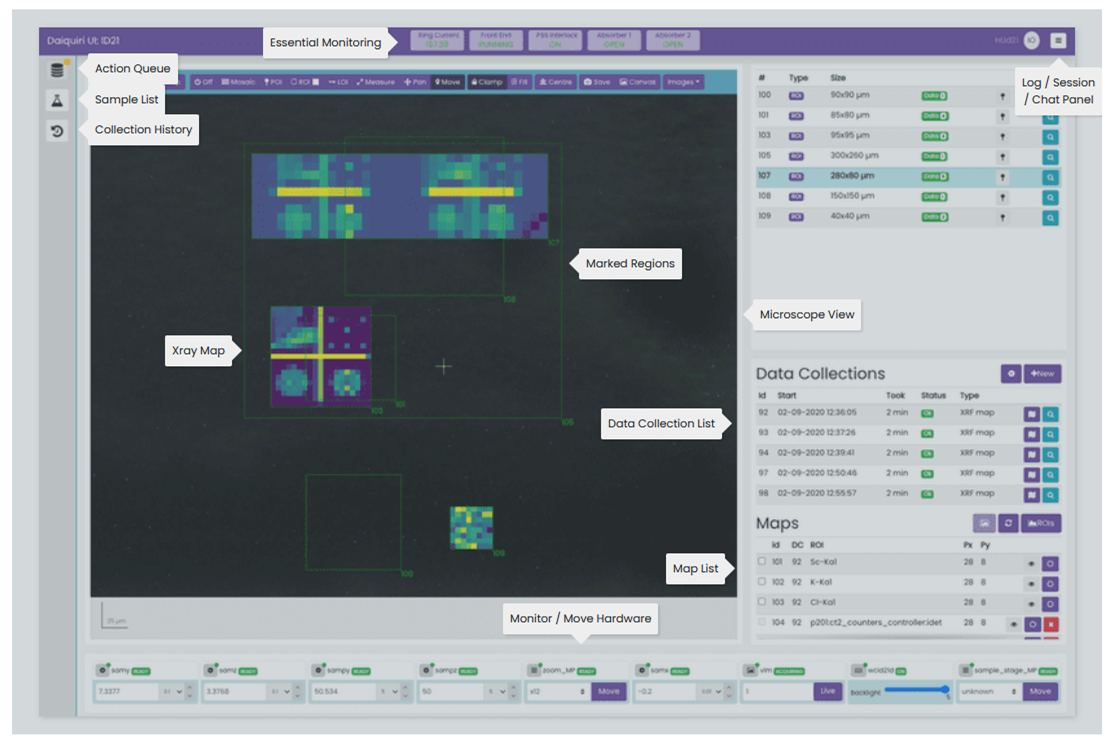Click the user avatar icon in header

[x=1032, y=41]
